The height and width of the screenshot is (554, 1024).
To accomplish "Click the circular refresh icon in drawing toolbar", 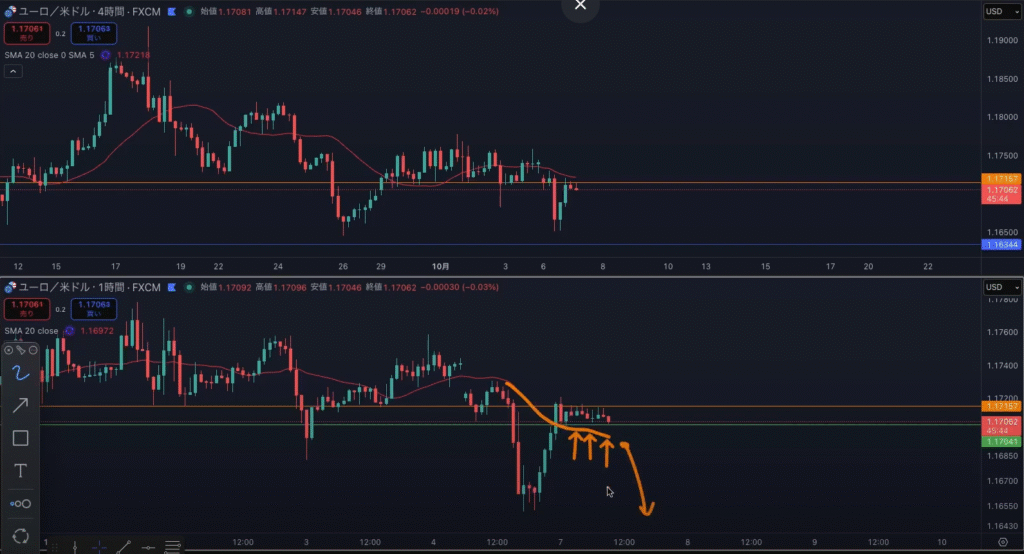I will point(20,536).
